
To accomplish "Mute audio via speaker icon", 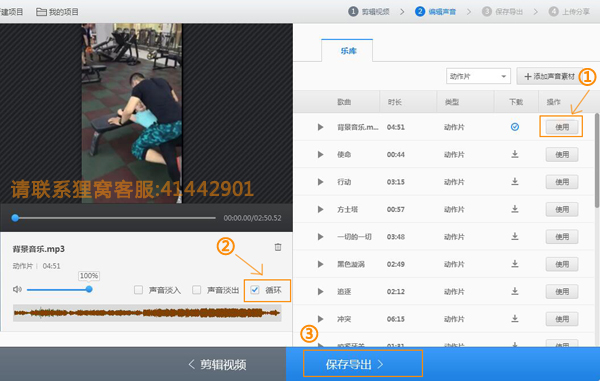I will [17, 290].
